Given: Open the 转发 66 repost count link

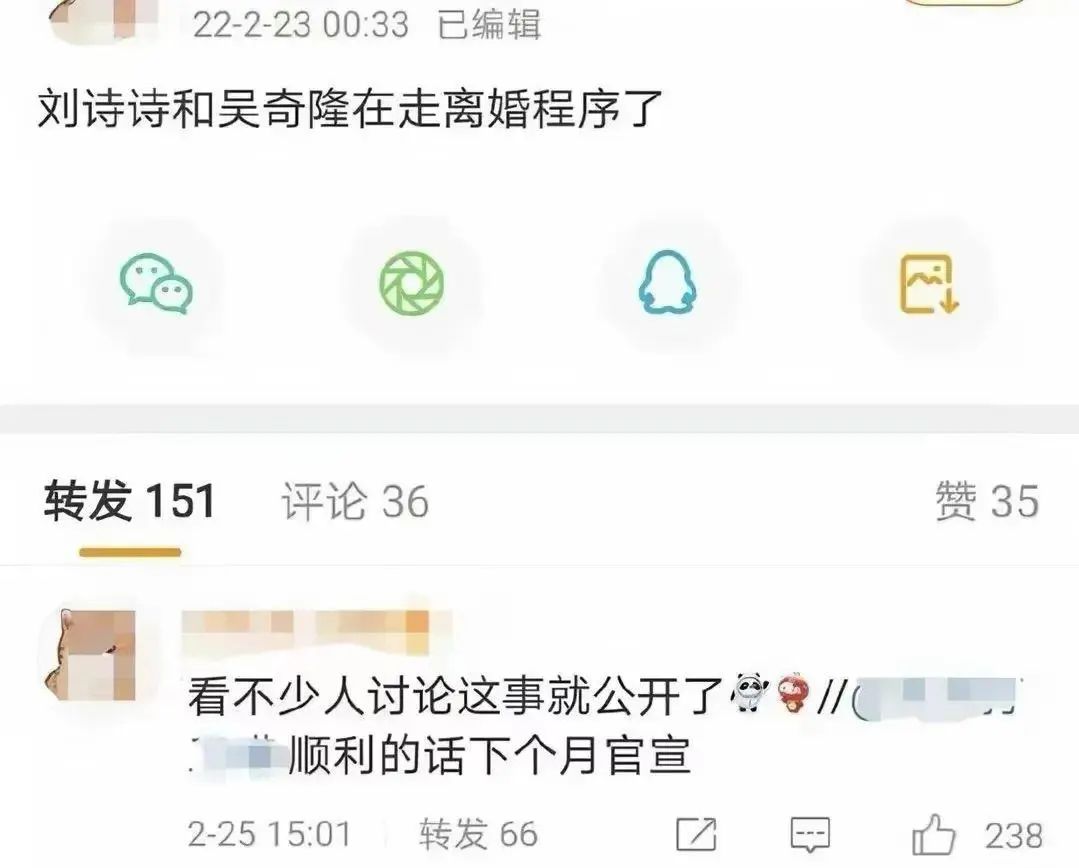Looking at the screenshot, I should point(478,834).
